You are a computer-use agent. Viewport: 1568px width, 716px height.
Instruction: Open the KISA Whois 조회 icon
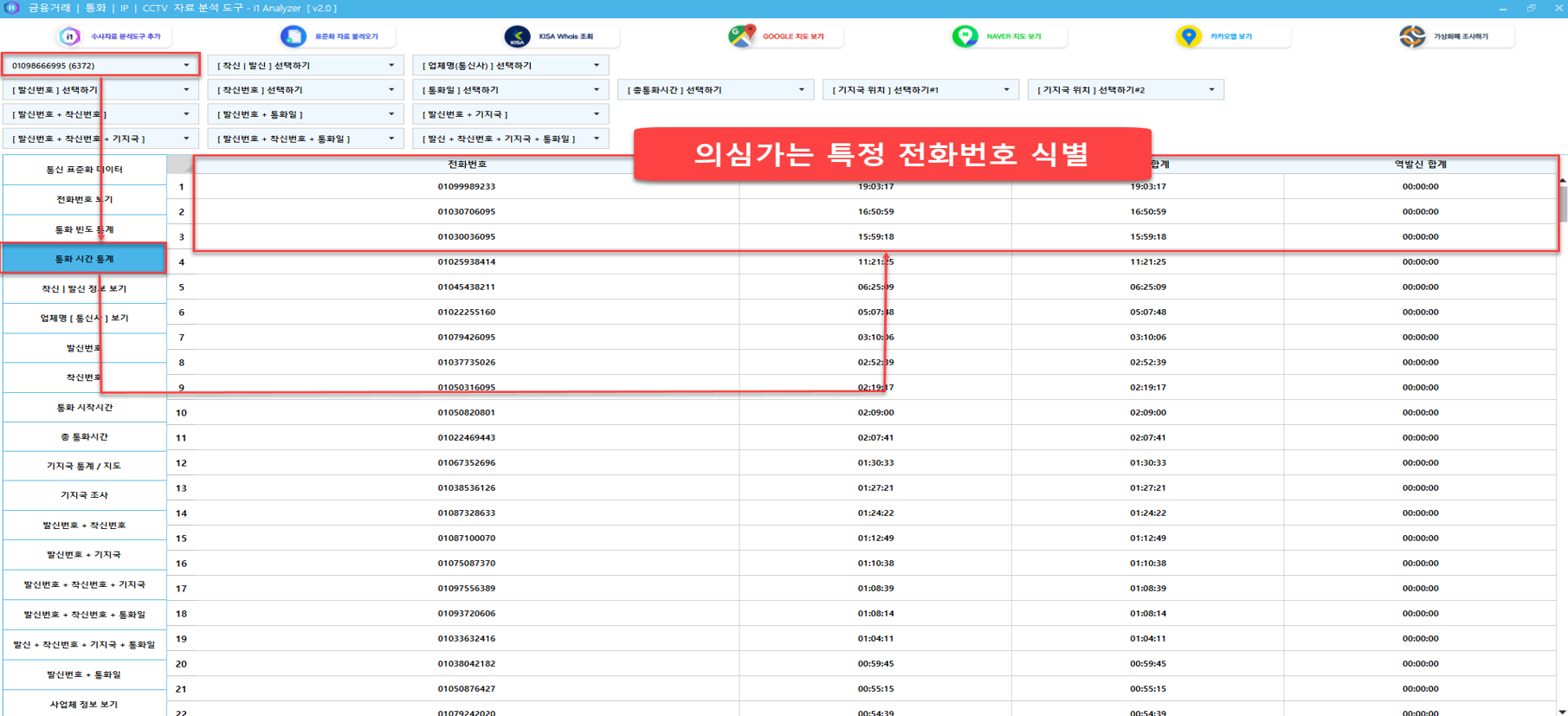(517, 36)
